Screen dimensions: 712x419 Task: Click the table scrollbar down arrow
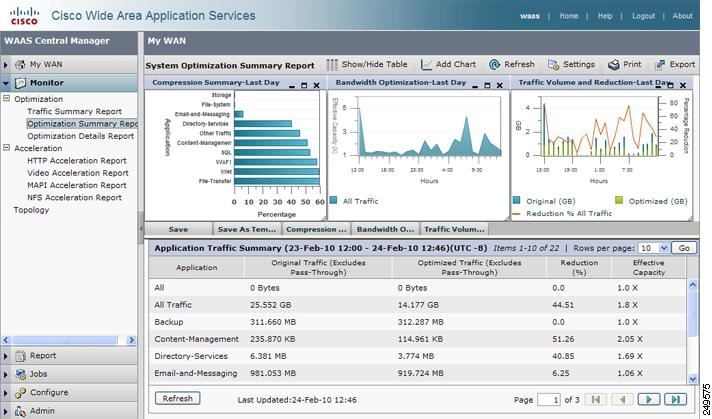692,379
